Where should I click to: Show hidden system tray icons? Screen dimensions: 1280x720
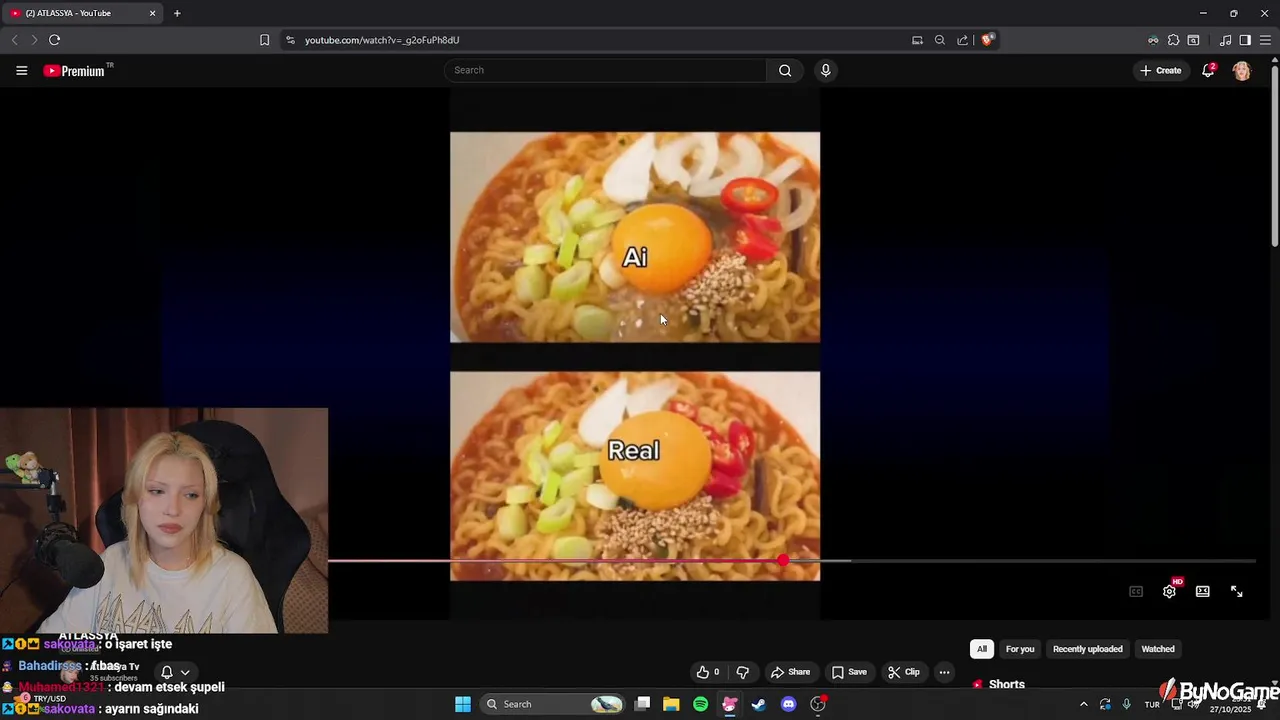pos(1083,704)
